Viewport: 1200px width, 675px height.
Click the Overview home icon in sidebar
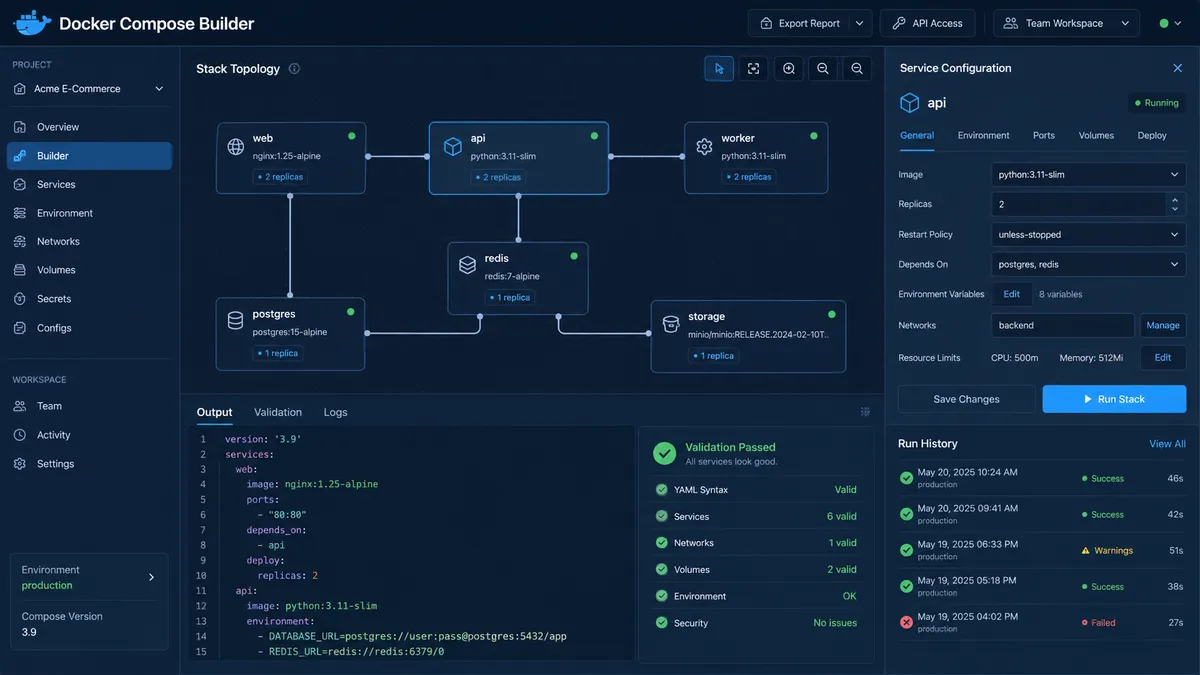(19, 127)
